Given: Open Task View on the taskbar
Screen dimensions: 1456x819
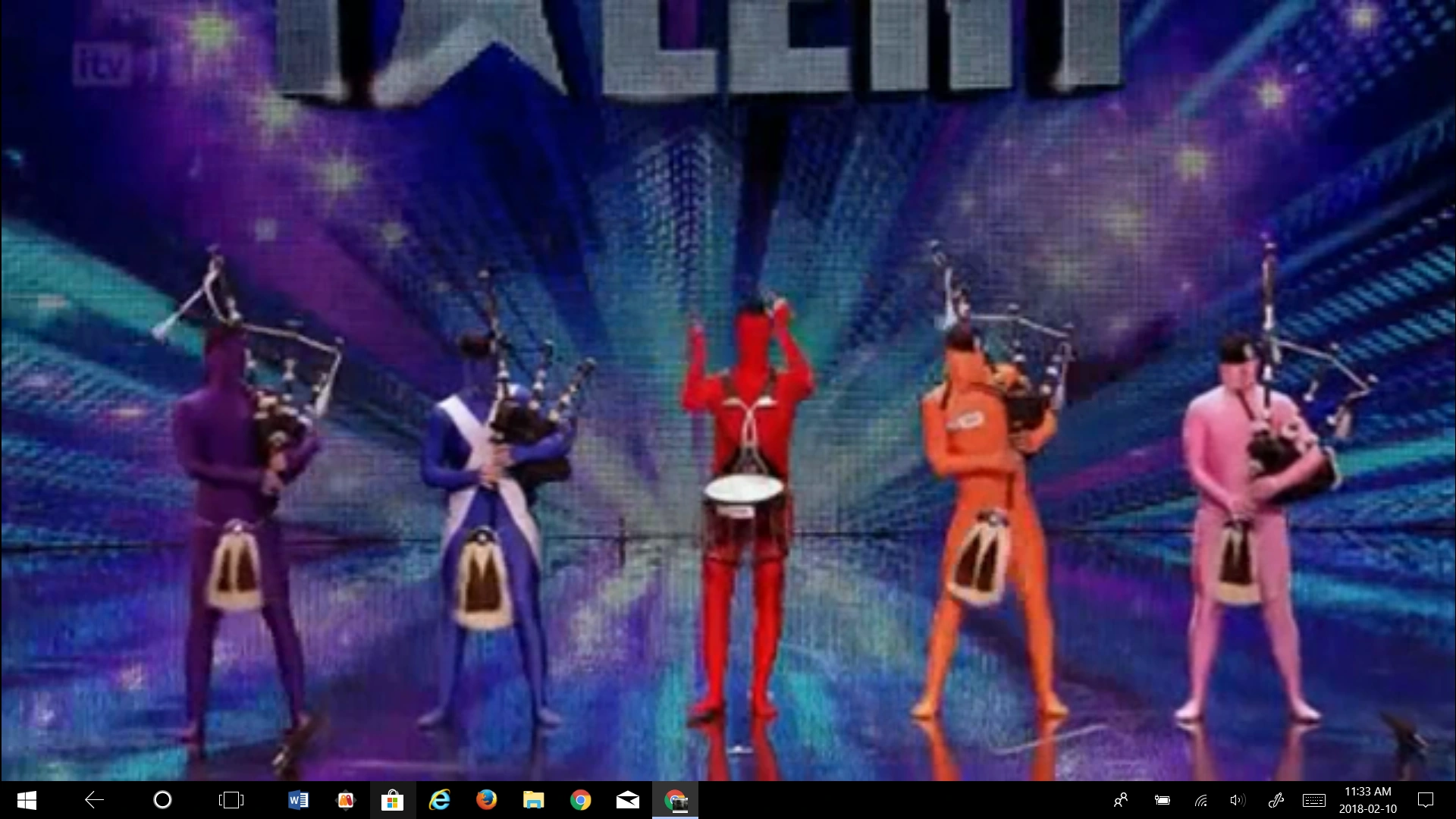Looking at the screenshot, I should click(231, 800).
